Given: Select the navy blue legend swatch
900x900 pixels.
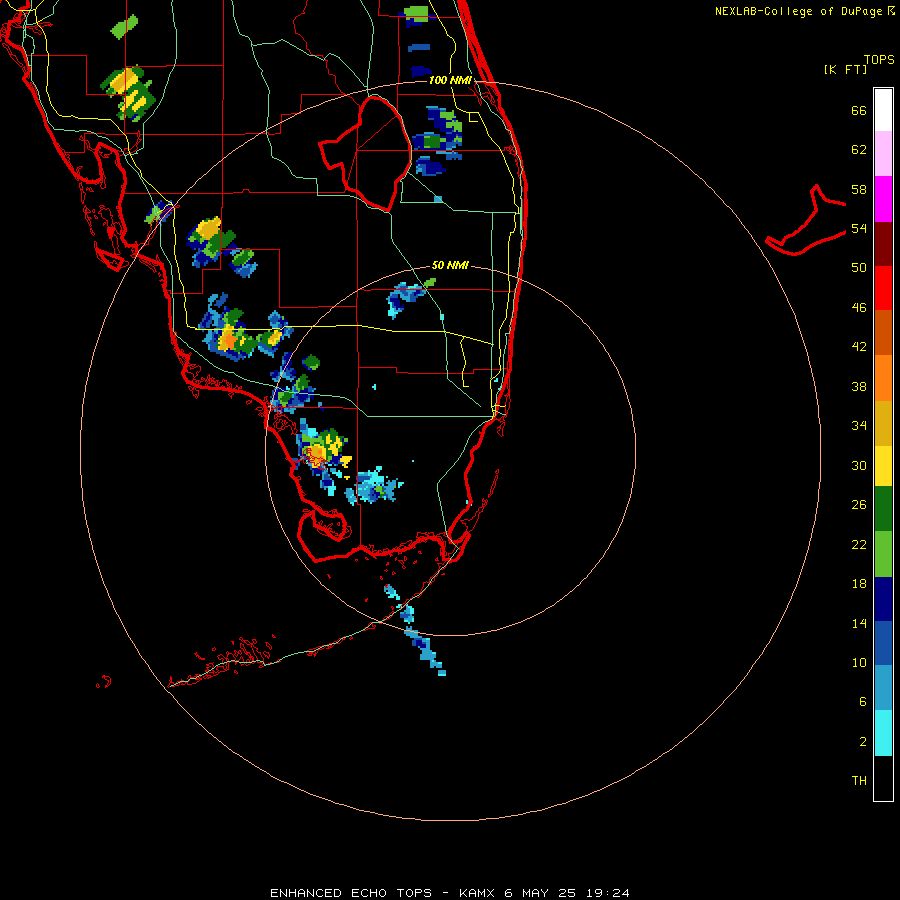Looking at the screenshot, I should pyautogui.click(x=883, y=599).
